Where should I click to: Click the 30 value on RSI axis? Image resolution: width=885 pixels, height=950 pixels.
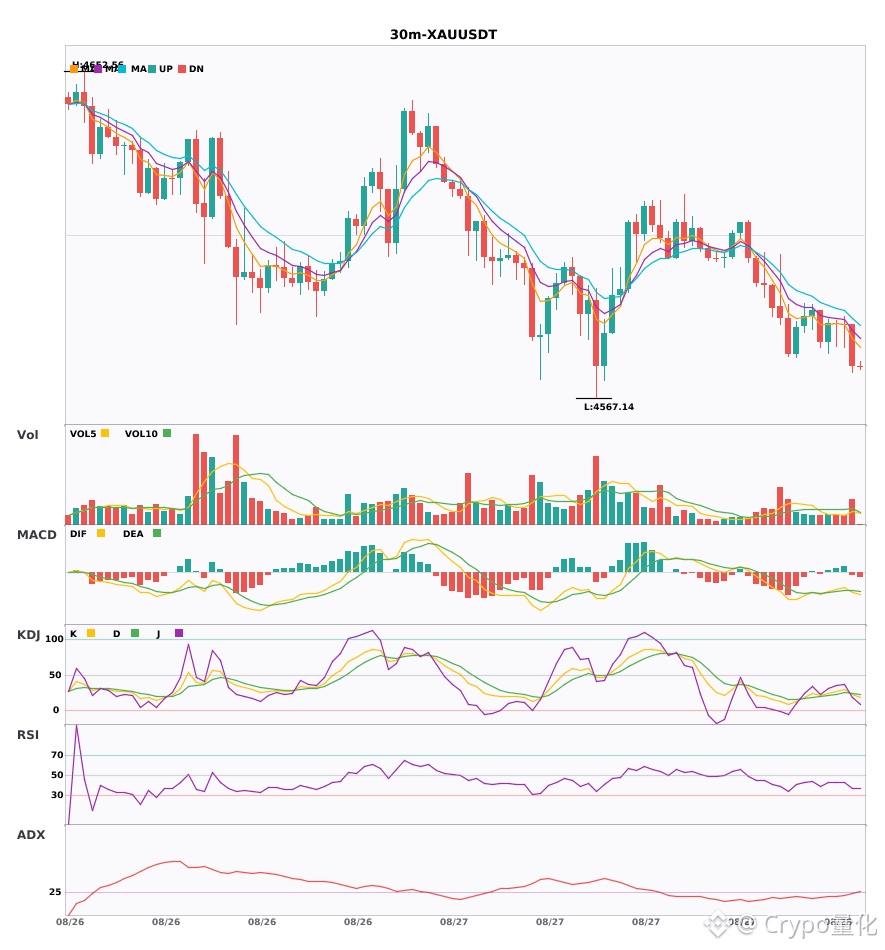pos(57,795)
